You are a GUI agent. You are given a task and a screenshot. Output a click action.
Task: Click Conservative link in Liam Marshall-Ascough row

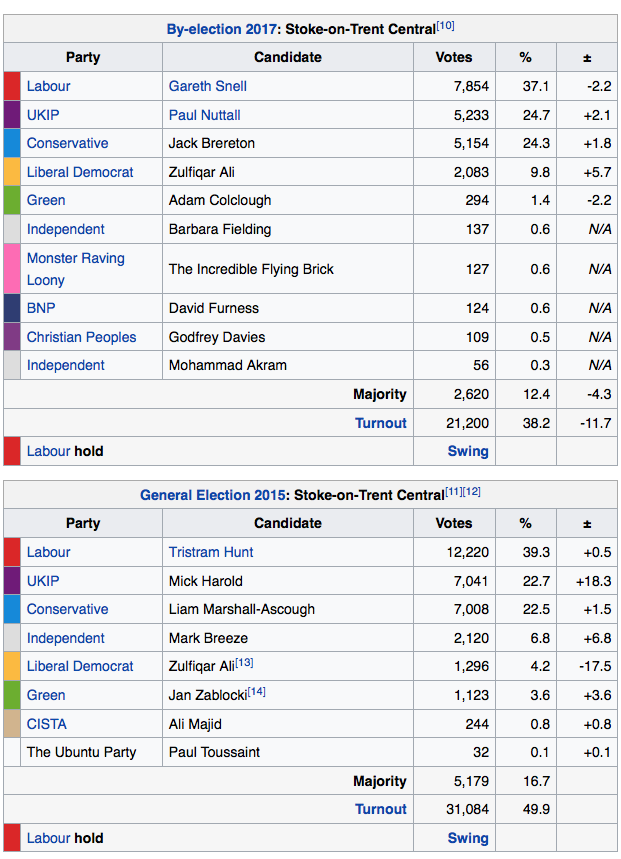tap(67, 609)
